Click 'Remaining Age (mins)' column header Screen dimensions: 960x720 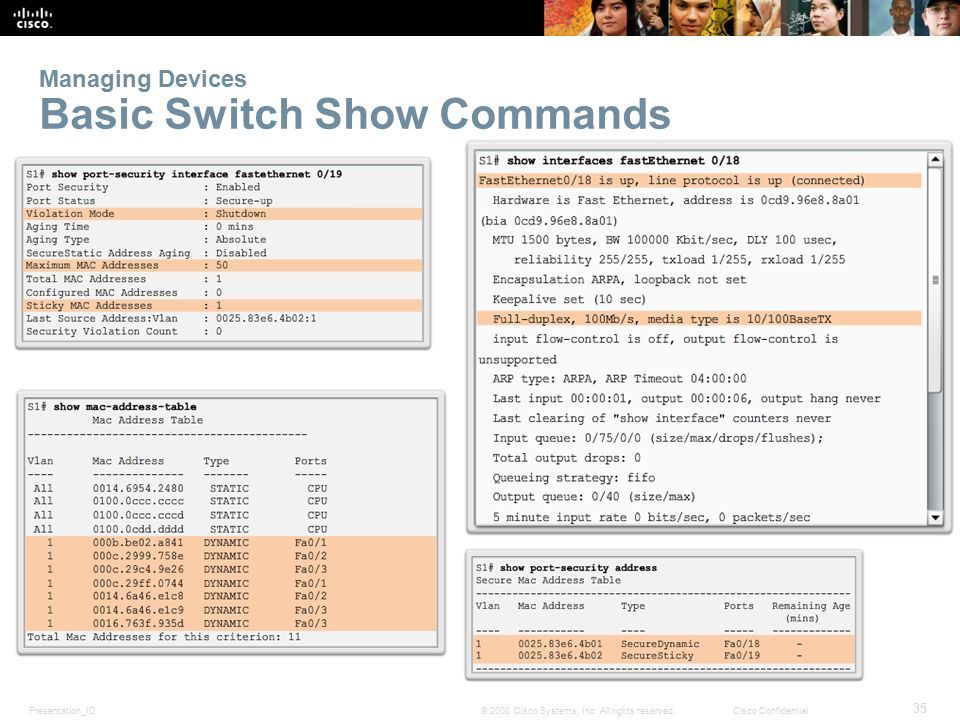[811, 612]
